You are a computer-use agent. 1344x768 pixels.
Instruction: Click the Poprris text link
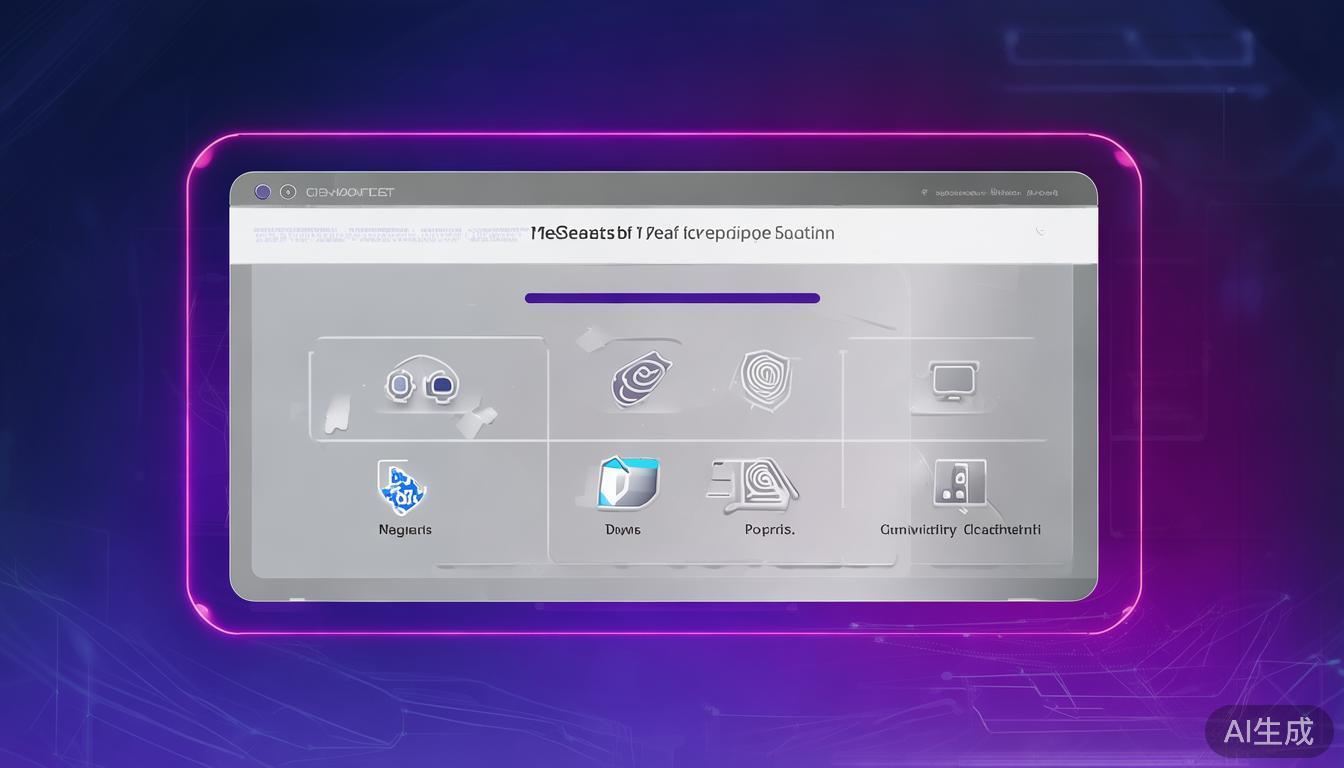[769, 530]
